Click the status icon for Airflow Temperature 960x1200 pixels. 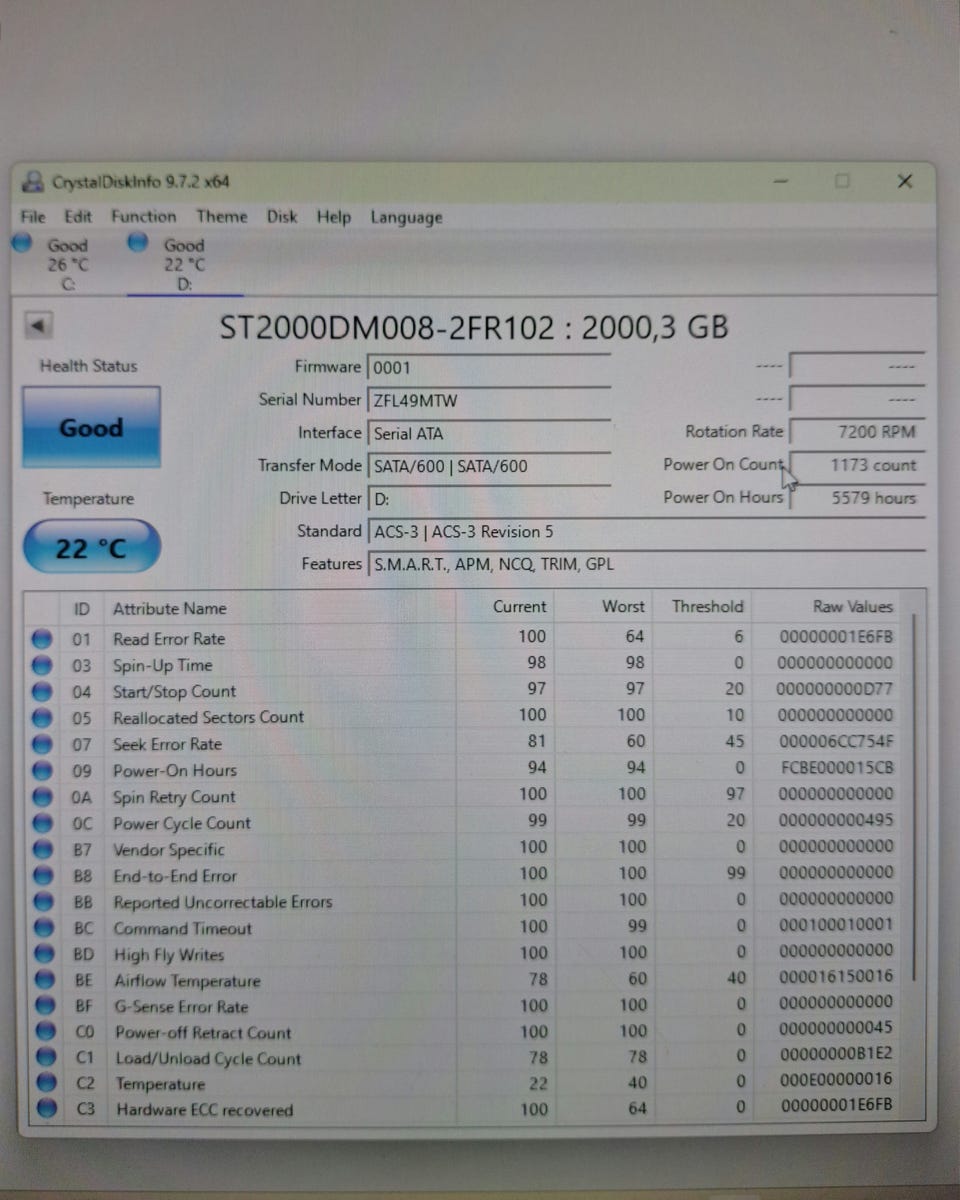click(44, 981)
